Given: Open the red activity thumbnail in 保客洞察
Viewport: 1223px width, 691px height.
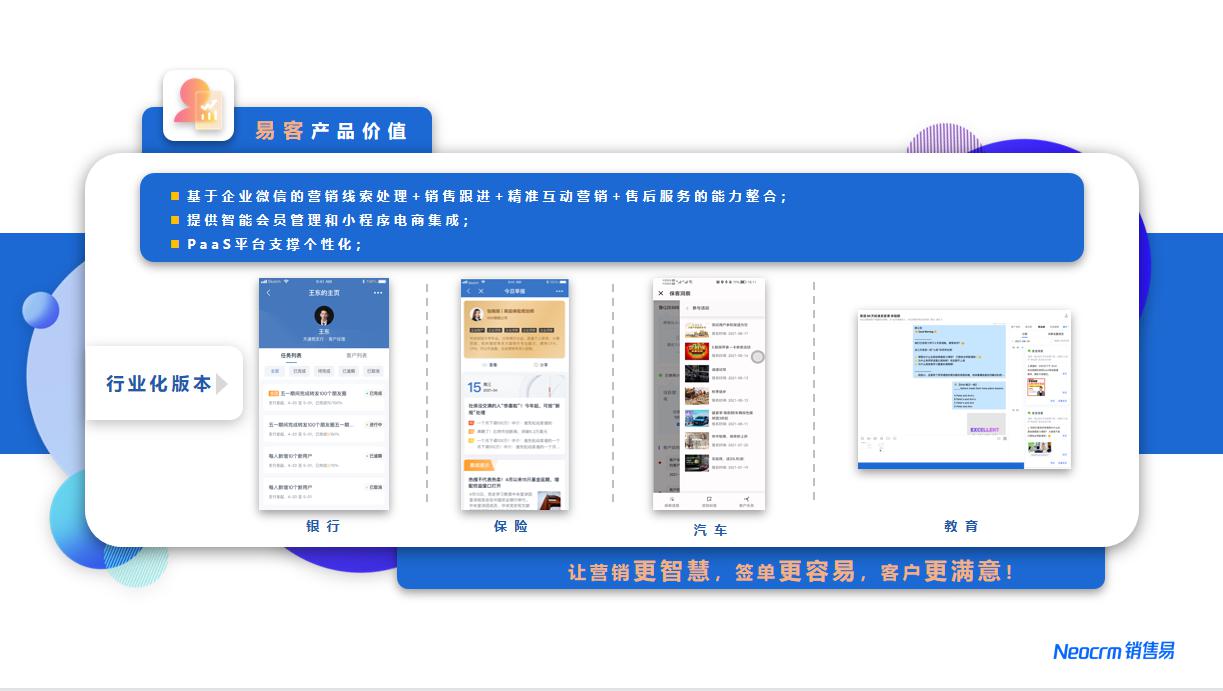Looking at the screenshot, I should [697, 352].
